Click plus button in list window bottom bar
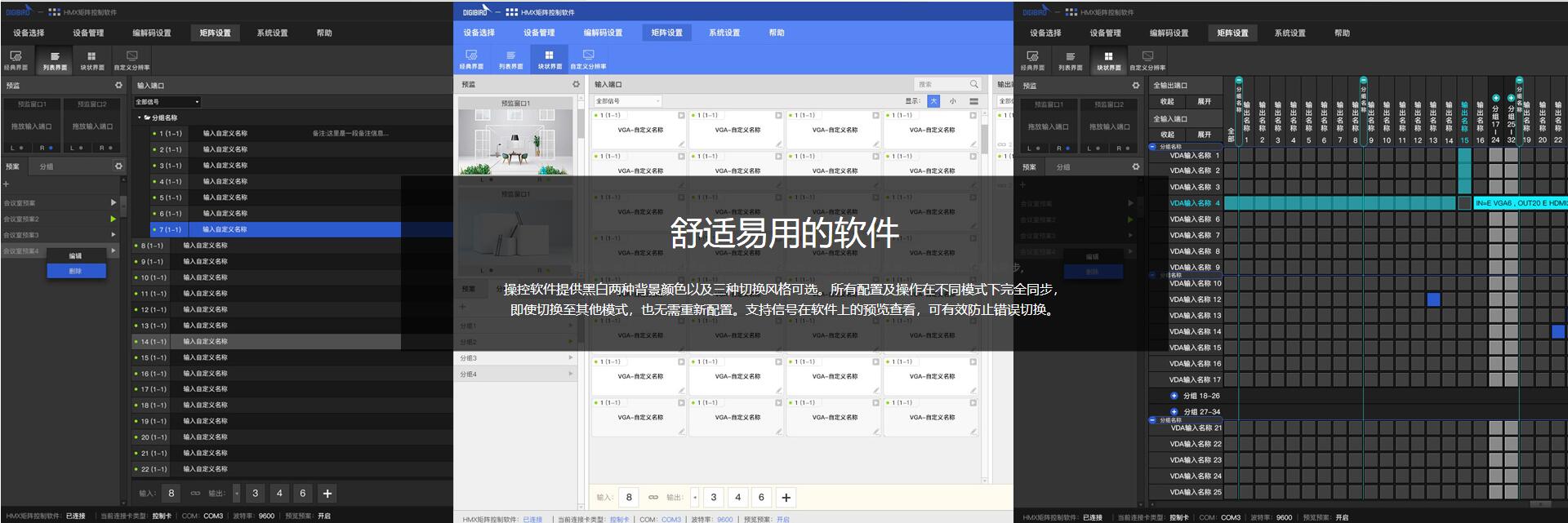The image size is (1568, 523). tap(327, 493)
